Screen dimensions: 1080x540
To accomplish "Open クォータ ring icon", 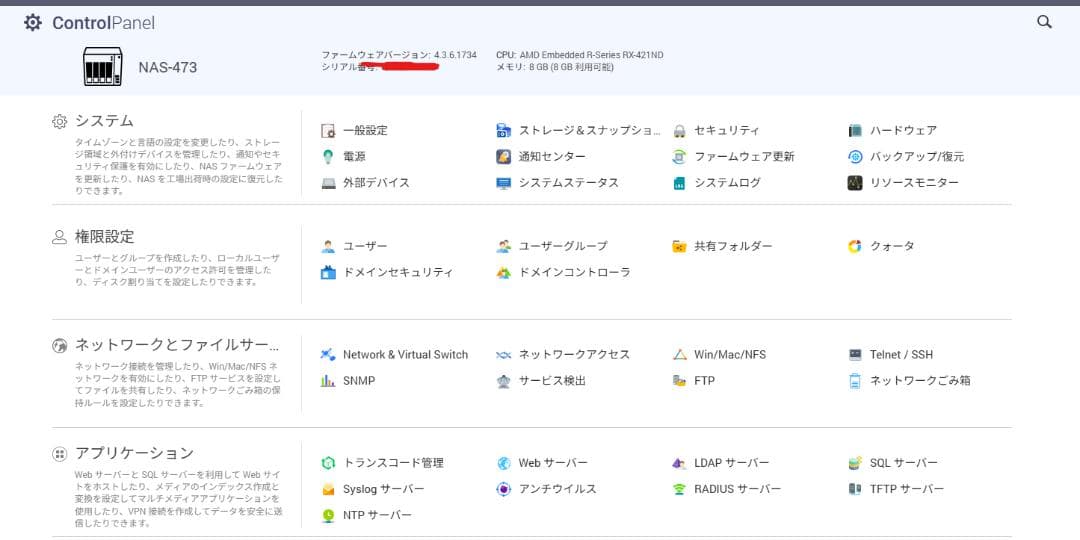I will pyautogui.click(x=855, y=247).
